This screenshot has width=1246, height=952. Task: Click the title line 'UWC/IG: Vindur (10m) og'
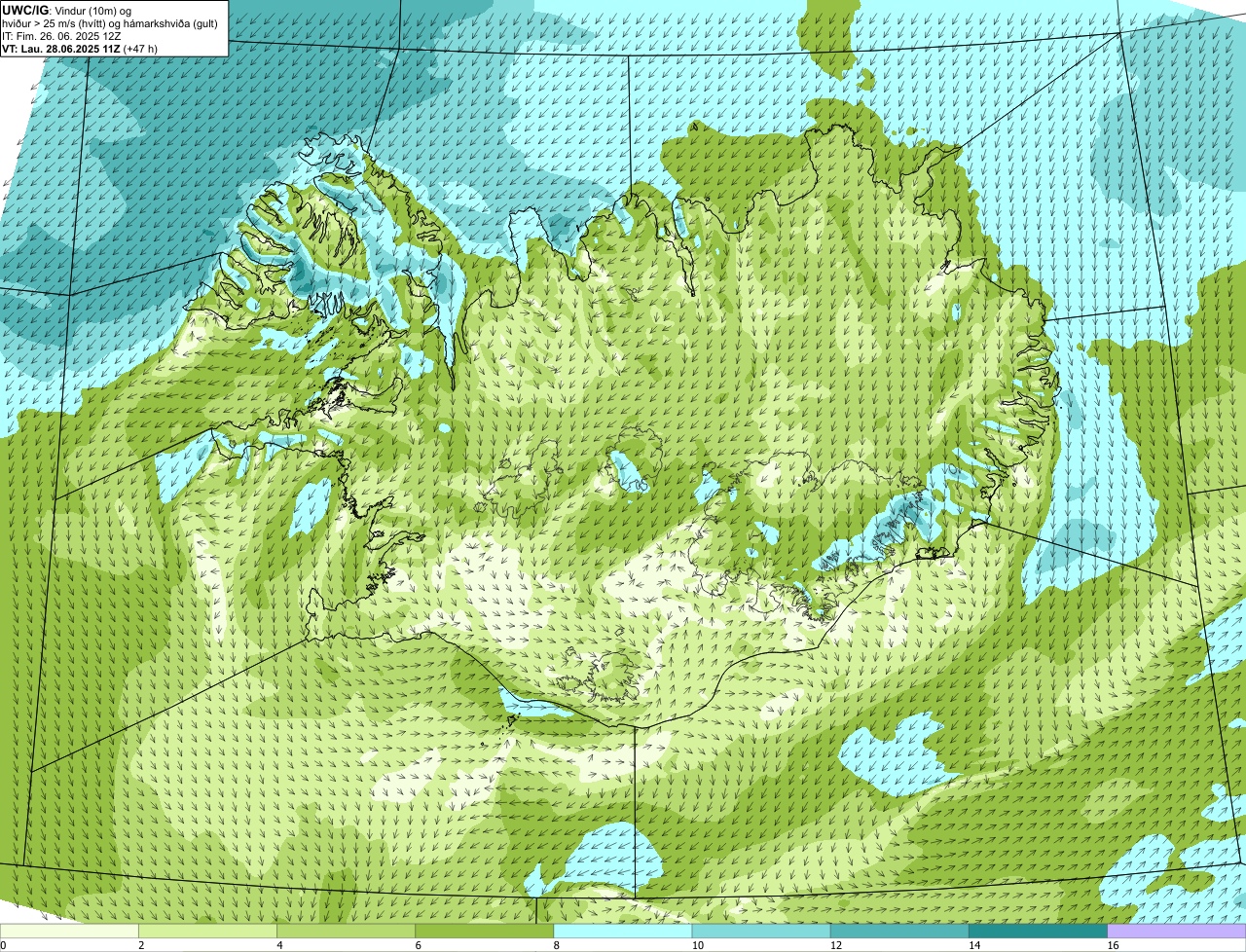click(67, 10)
